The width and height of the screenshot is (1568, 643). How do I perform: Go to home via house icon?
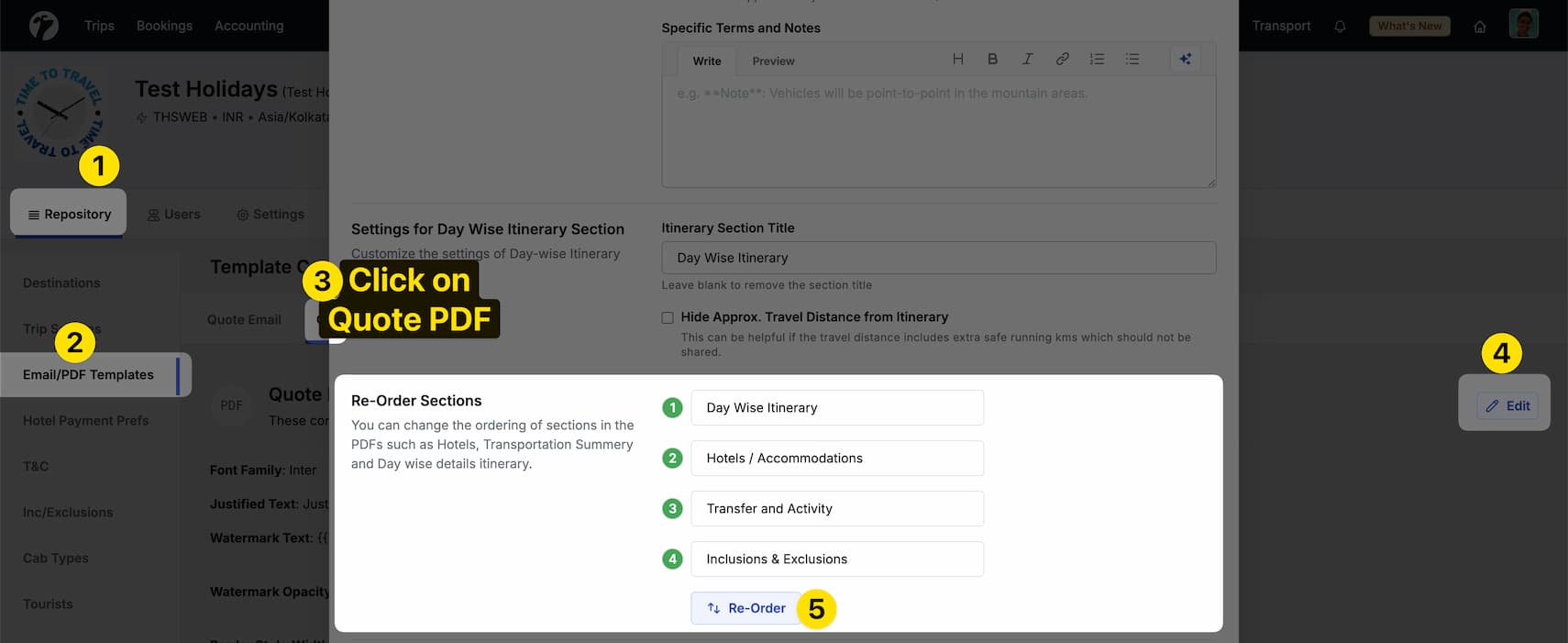click(1480, 27)
